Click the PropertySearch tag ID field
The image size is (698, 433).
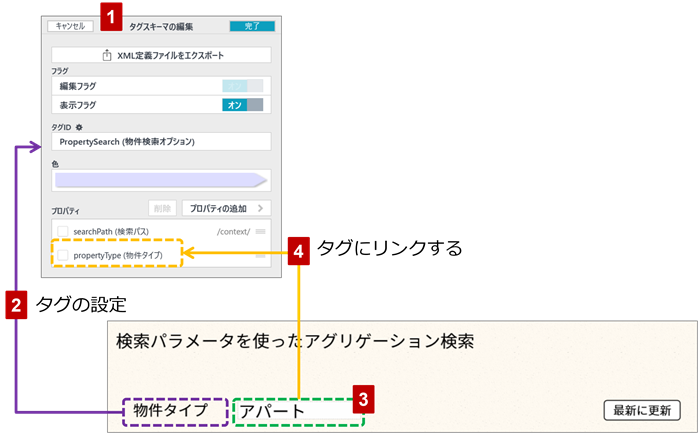pos(161,142)
